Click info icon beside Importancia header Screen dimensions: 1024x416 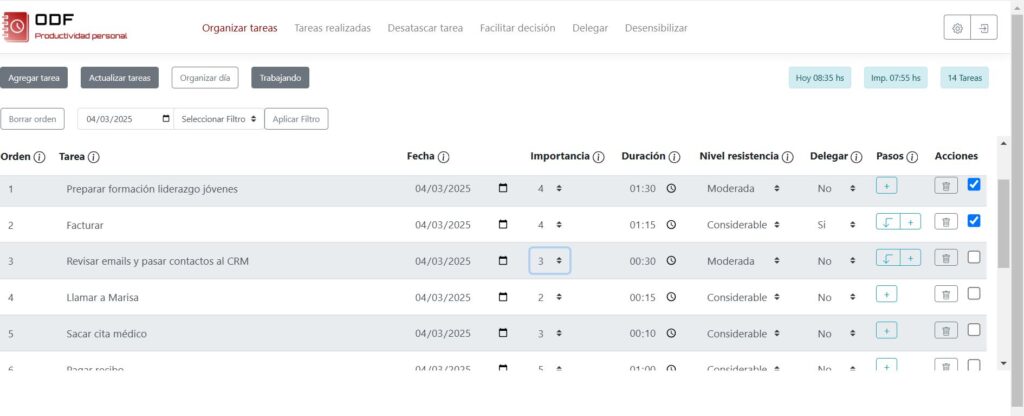point(598,157)
